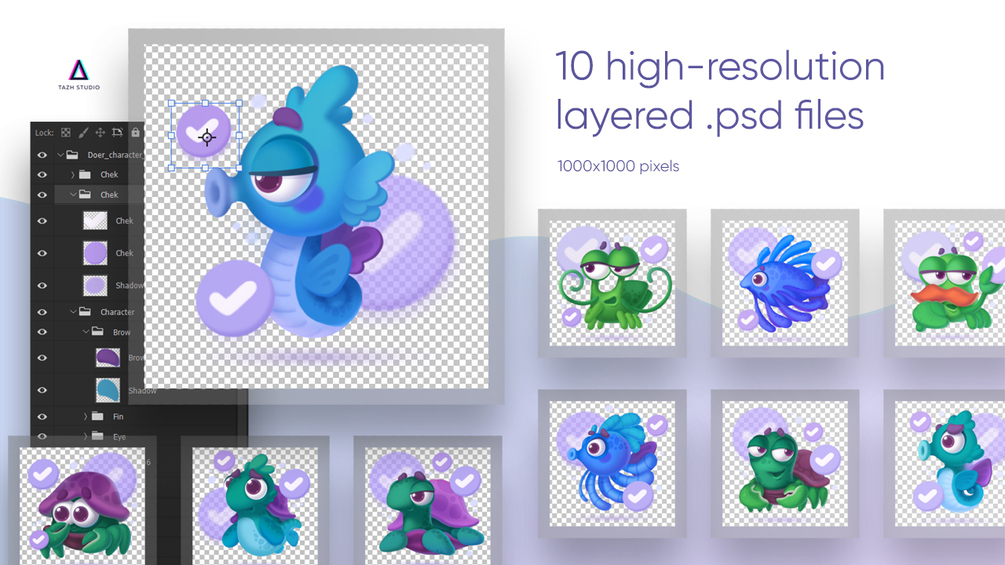Click the lock all padlock icon
Image resolution: width=1005 pixels, height=565 pixels.
tap(135, 133)
